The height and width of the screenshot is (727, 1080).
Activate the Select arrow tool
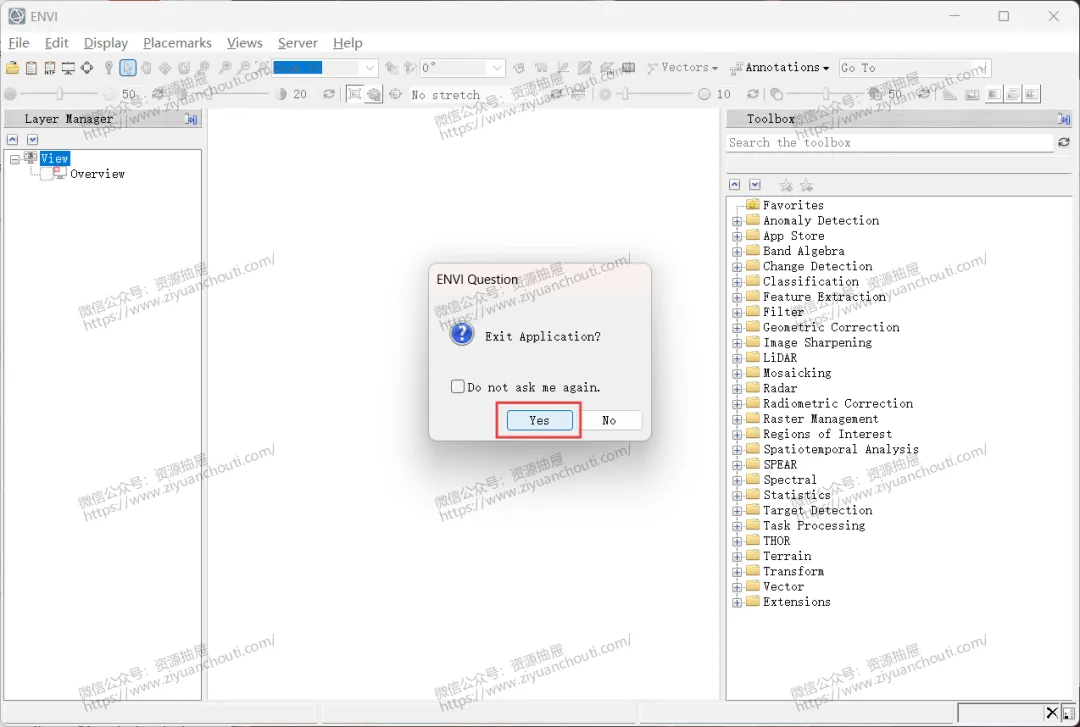click(x=127, y=68)
